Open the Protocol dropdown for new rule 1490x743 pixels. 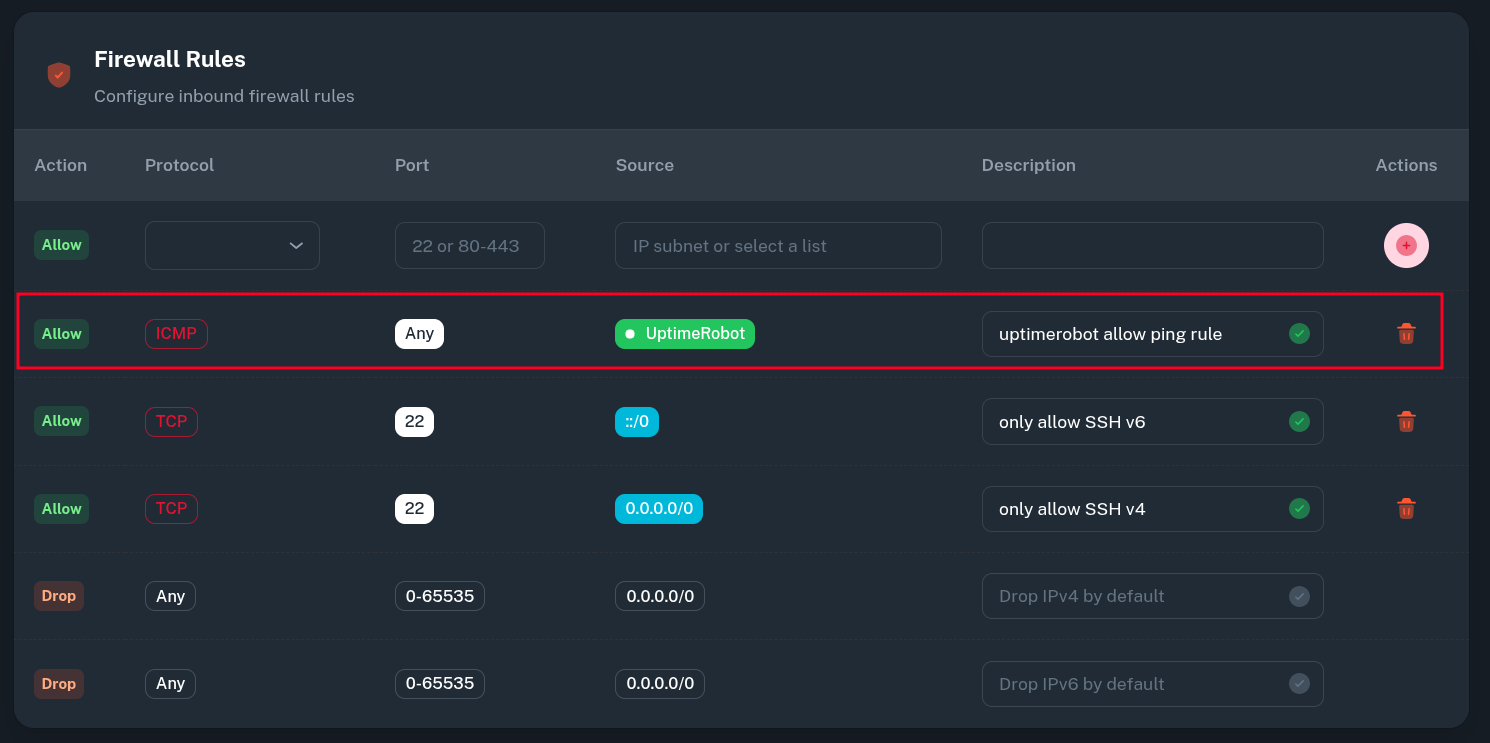click(232, 246)
